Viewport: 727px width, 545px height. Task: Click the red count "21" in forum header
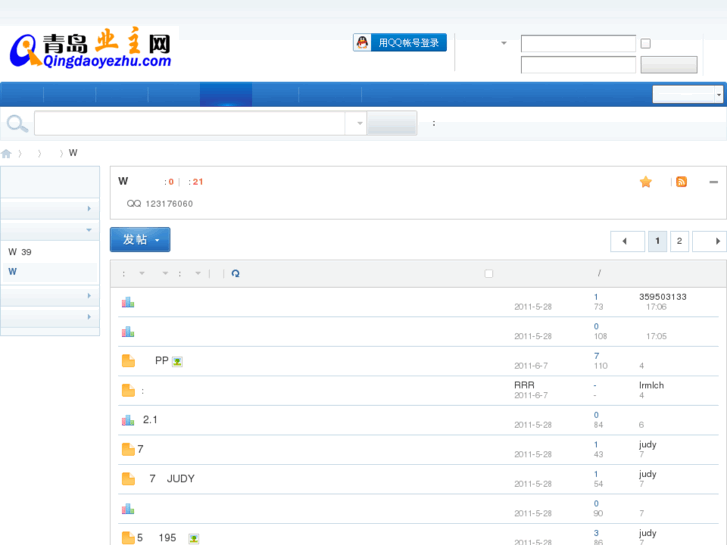pos(198,182)
